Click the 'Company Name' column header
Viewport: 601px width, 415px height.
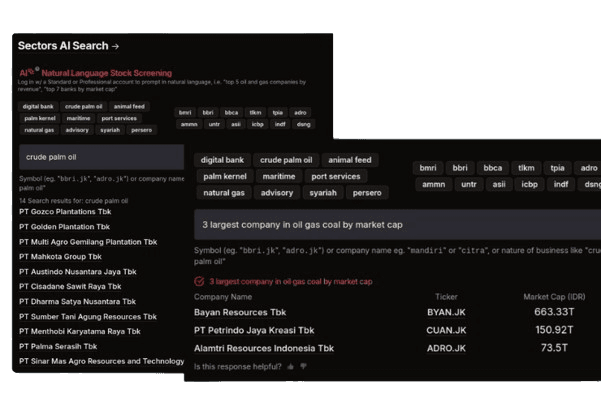(223, 297)
